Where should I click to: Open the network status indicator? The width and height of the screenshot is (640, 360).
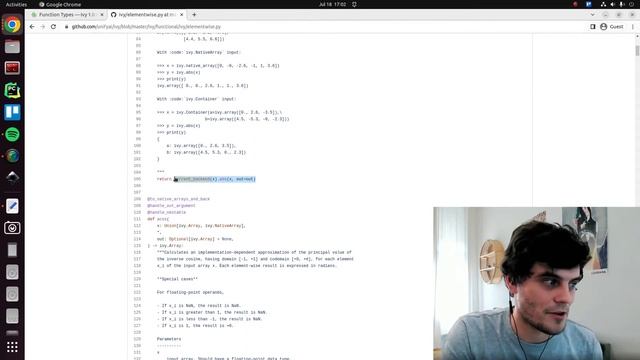coord(603,4)
